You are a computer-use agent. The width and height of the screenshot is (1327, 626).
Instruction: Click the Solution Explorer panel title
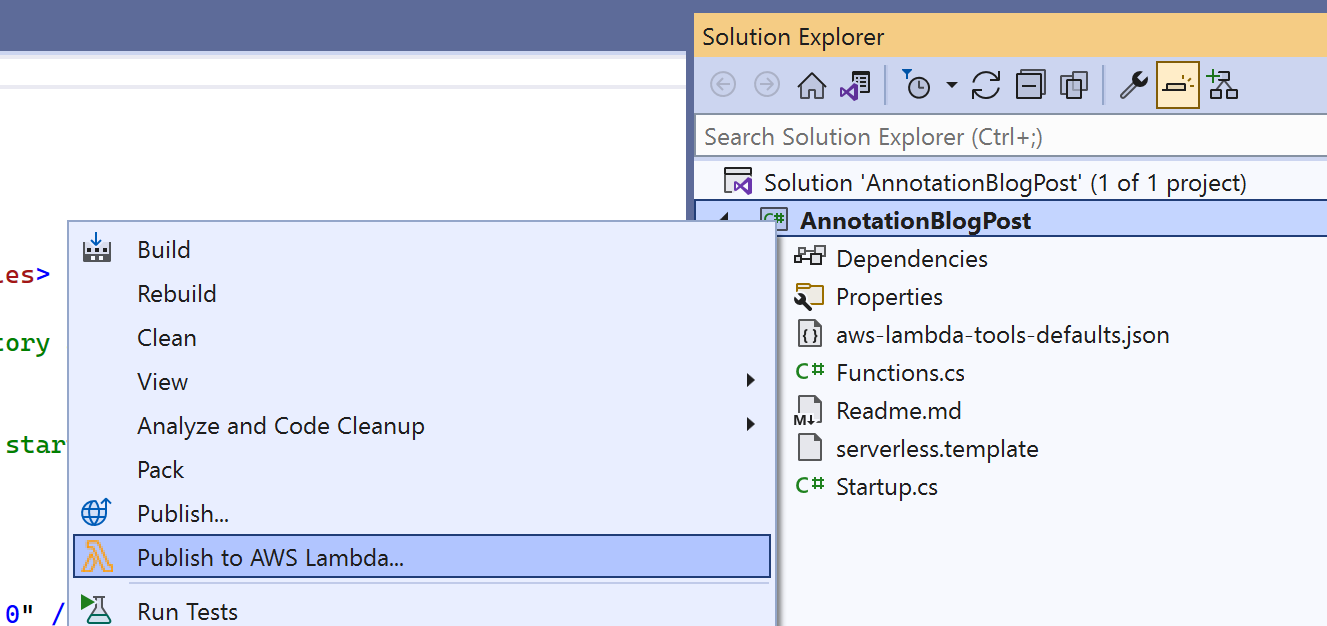click(x=793, y=38)
